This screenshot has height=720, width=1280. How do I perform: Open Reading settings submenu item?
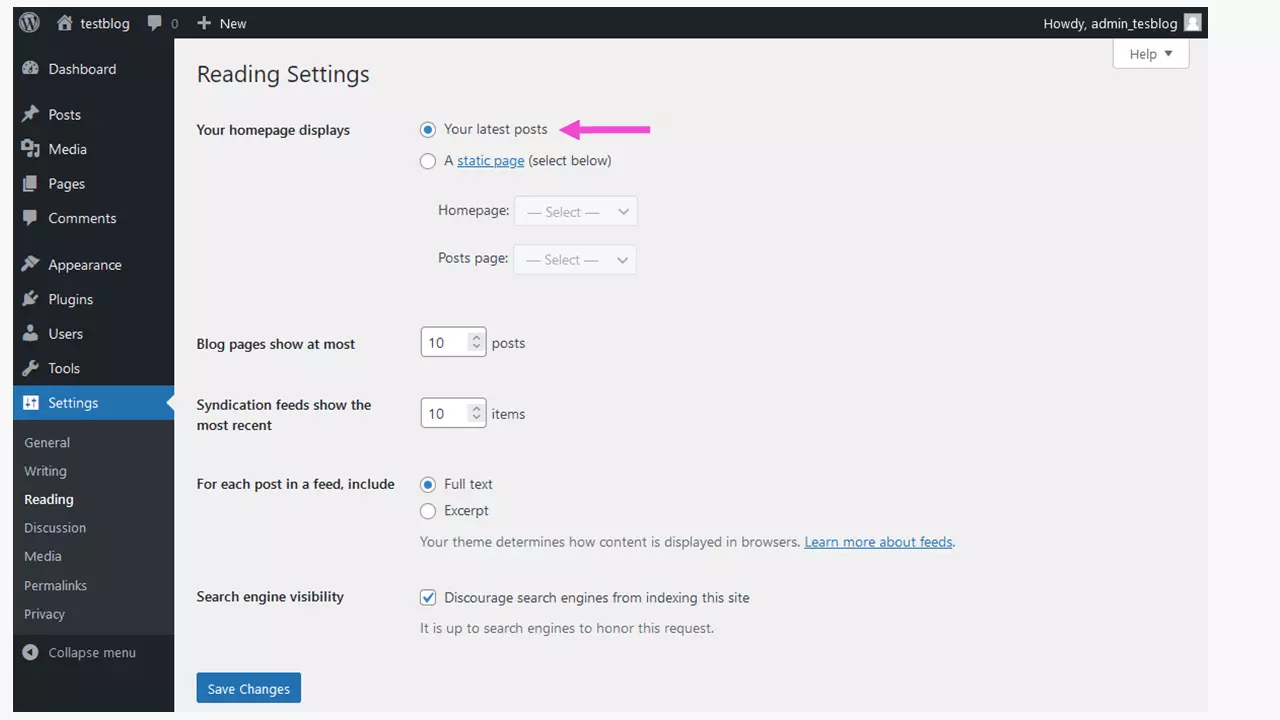(x=49, y=499)
